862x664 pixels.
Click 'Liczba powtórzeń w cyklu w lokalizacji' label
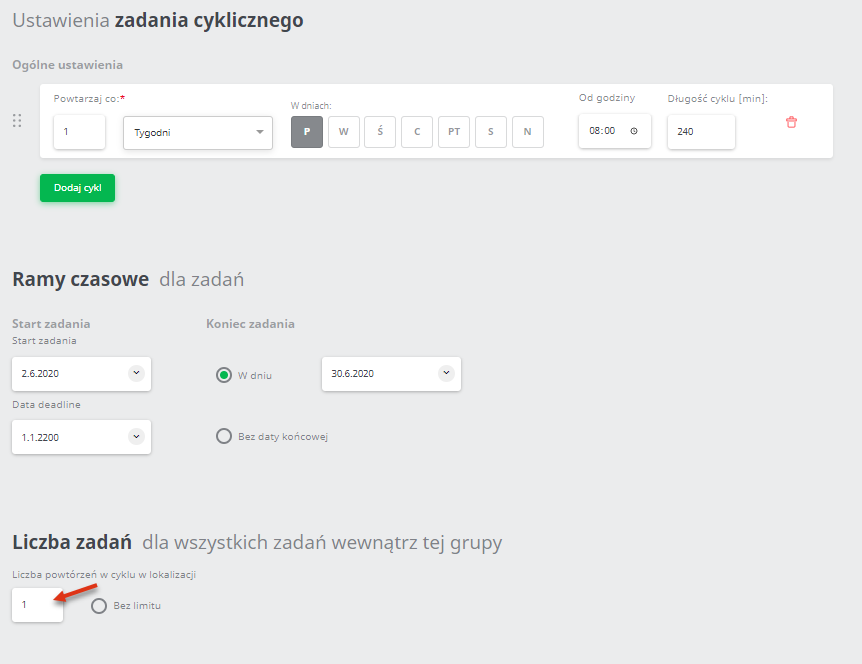(104, 575)
